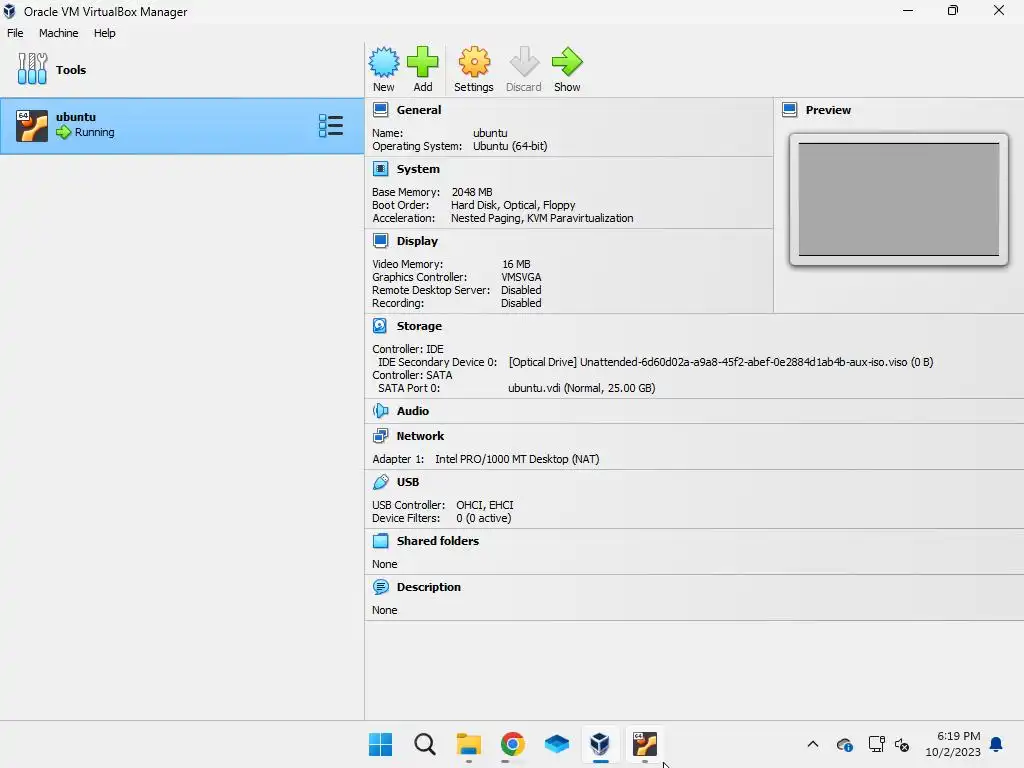Open the Audio section heading link
The width and height of the screenshot is (1024, 768).
413,410
